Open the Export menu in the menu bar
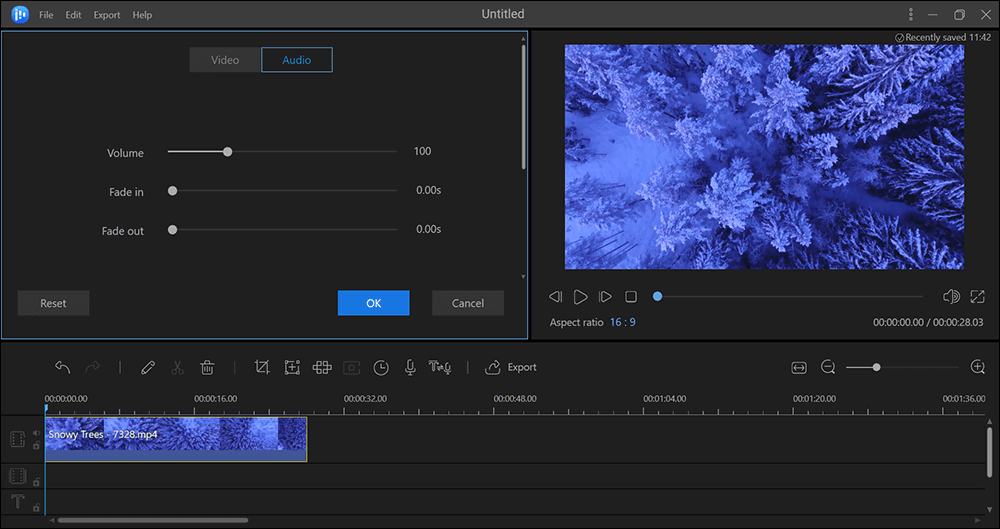The height and width of the screenshot is (529, 1000). point(107,15)
